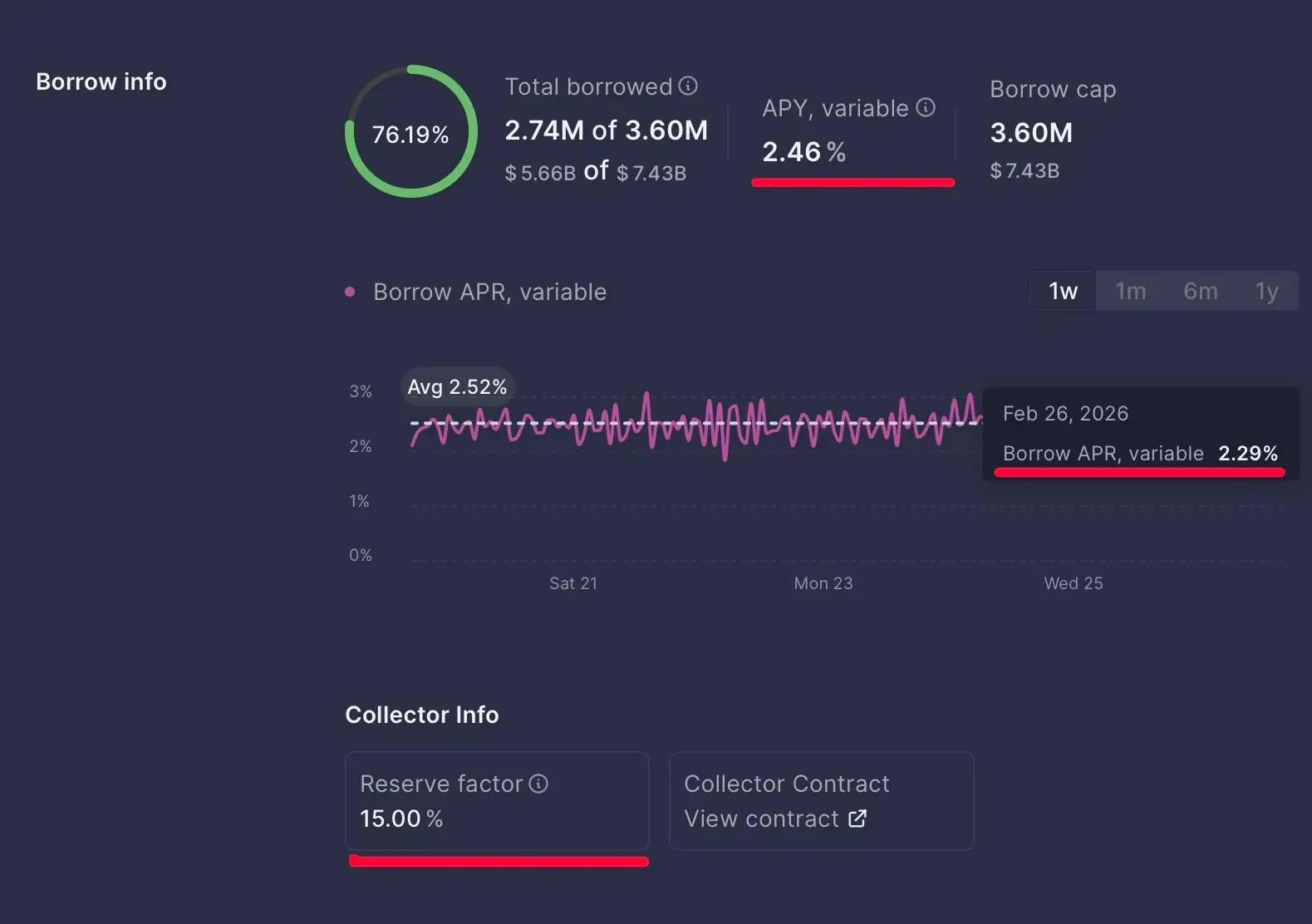
Task: Click the Mon 23 axis date label
Action: click(x=823, y=583)
